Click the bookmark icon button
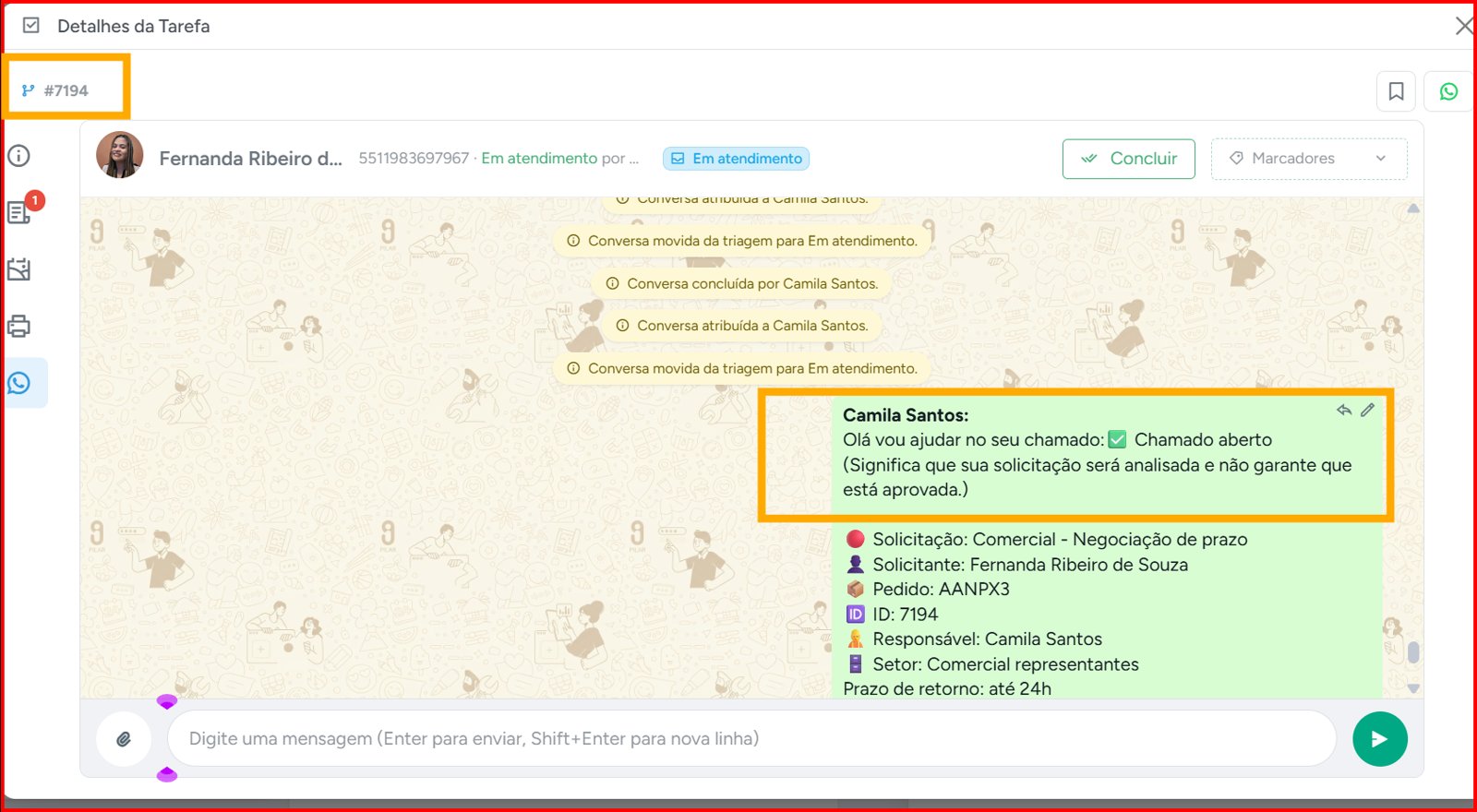1477x812 pixels. 1396,91
